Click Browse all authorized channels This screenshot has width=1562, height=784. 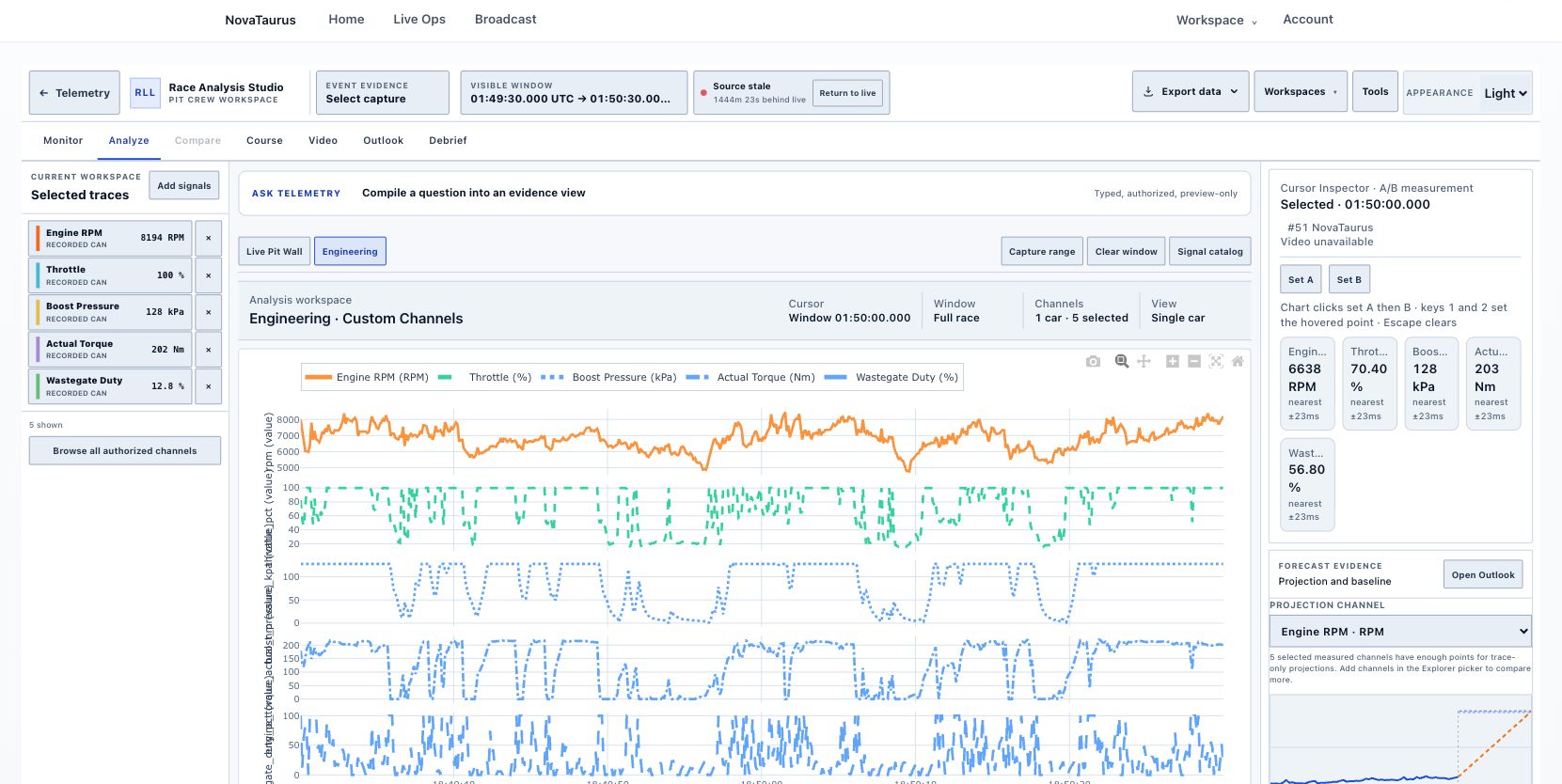coord(125,450)
